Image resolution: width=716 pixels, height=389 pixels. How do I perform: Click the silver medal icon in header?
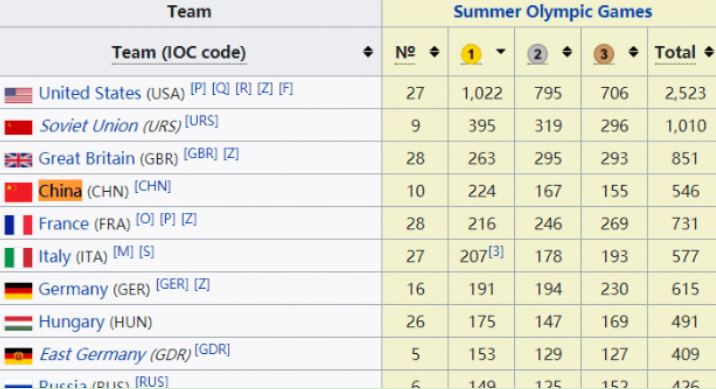[537, 54]
